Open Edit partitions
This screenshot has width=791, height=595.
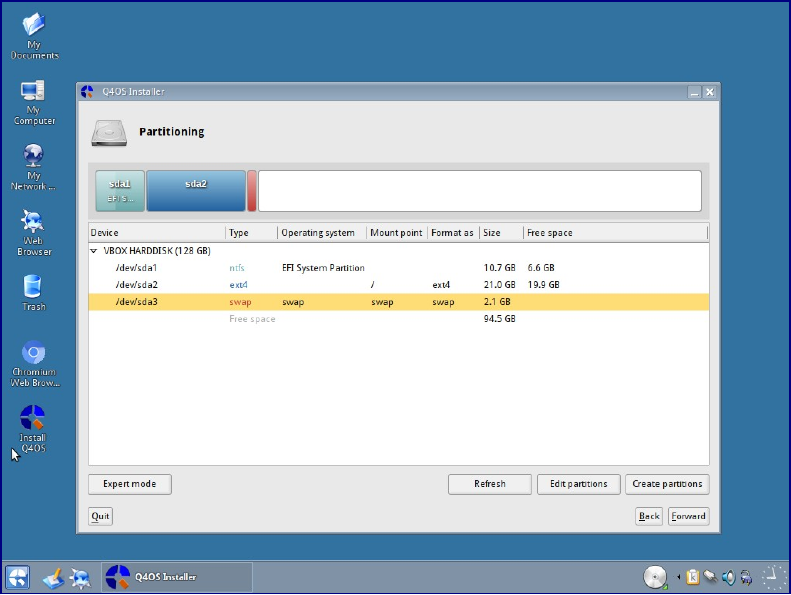pos(579,484)
